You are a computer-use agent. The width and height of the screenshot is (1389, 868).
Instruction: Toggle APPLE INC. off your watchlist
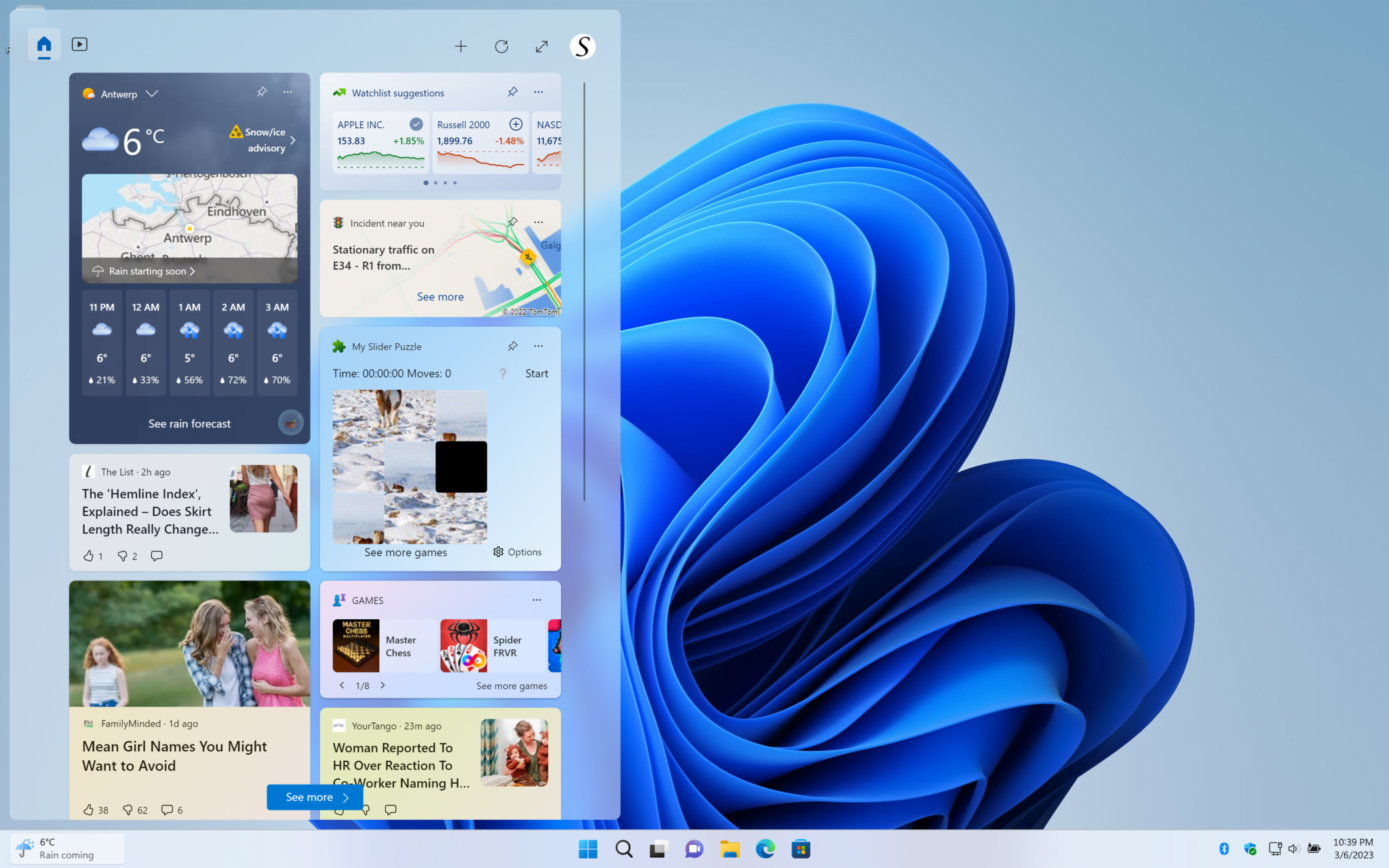416,124
